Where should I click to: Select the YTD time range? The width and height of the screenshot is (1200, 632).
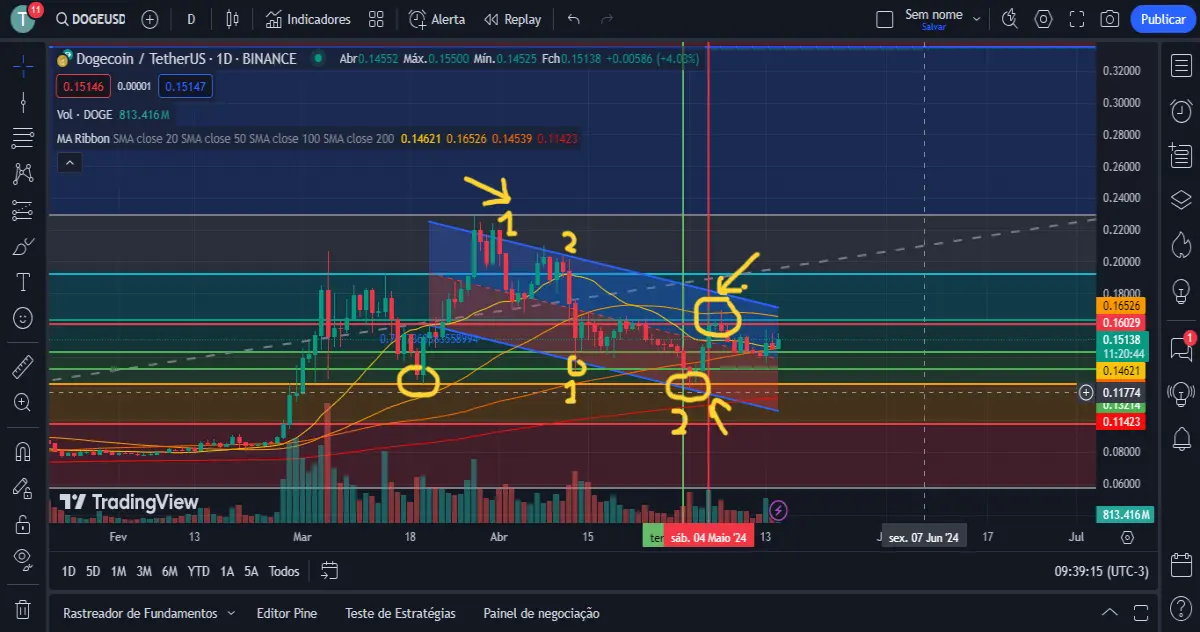click(x=198, y=571)
